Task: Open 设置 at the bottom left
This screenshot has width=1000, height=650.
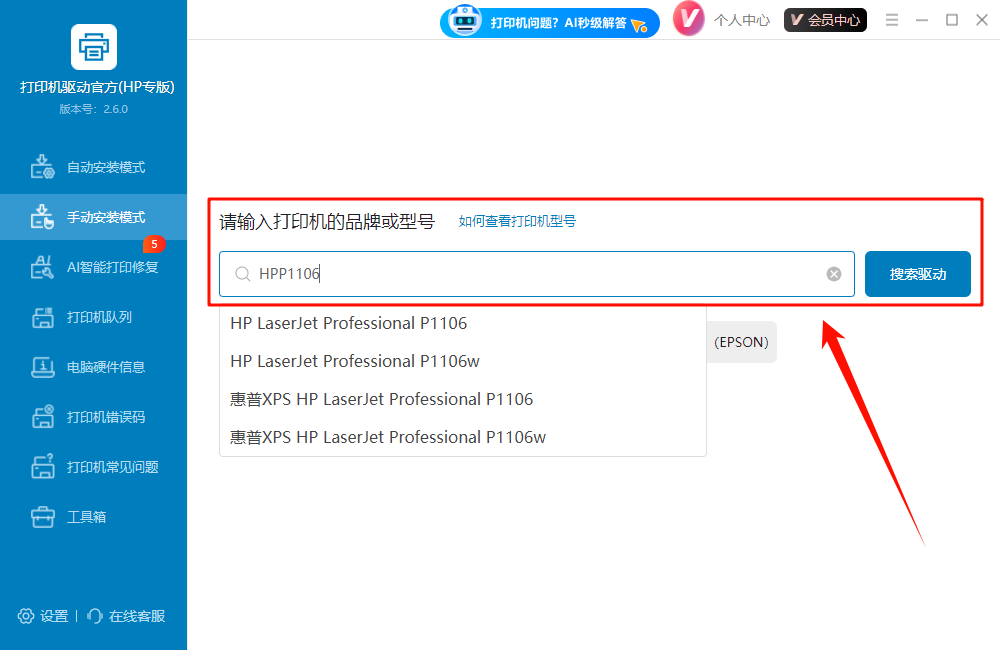Action: tap(43, 616)
